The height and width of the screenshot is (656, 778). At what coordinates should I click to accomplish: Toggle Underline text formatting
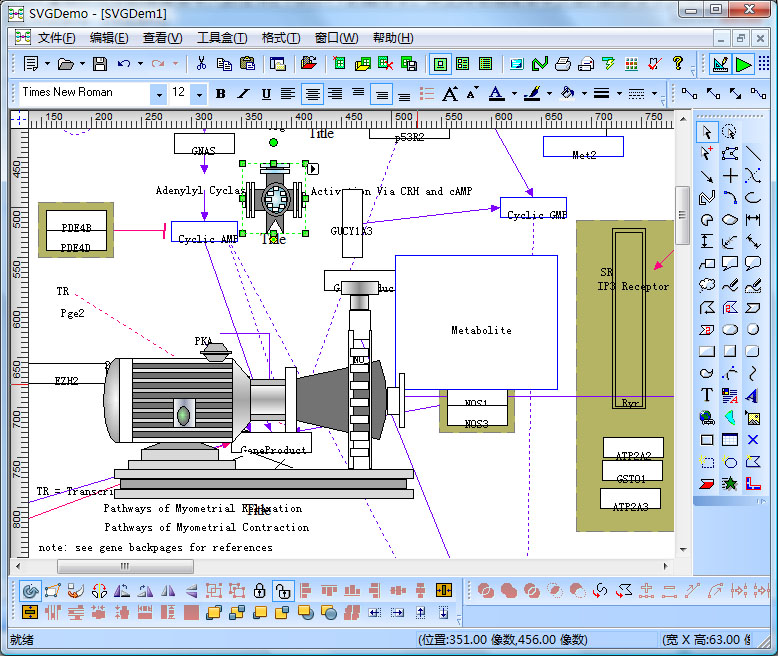(266, 94)
